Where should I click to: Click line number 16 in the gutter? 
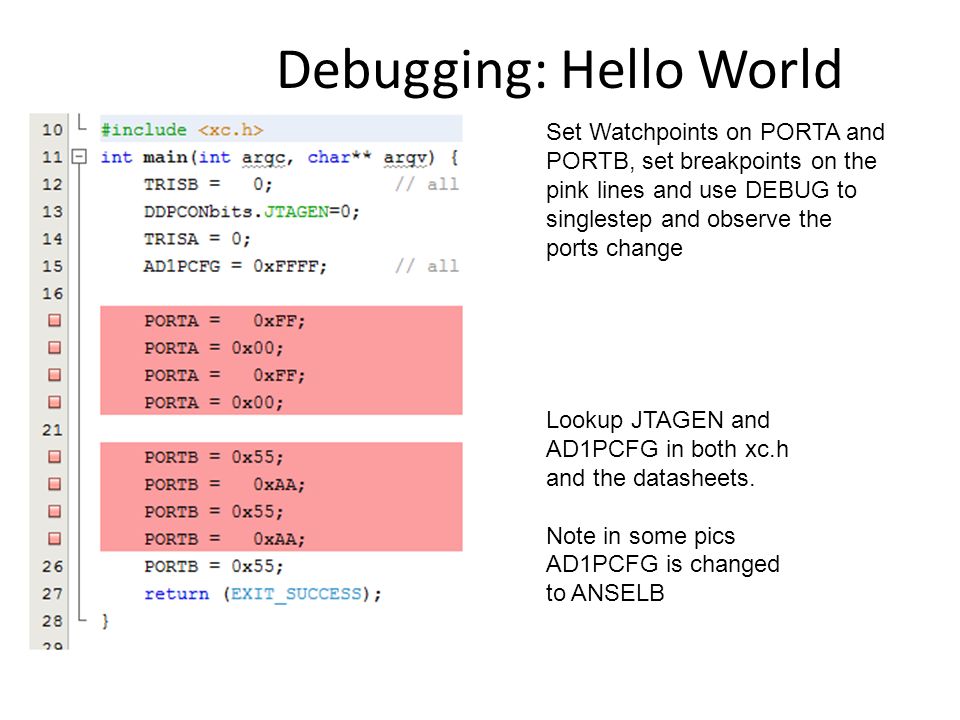click(53, 293)
